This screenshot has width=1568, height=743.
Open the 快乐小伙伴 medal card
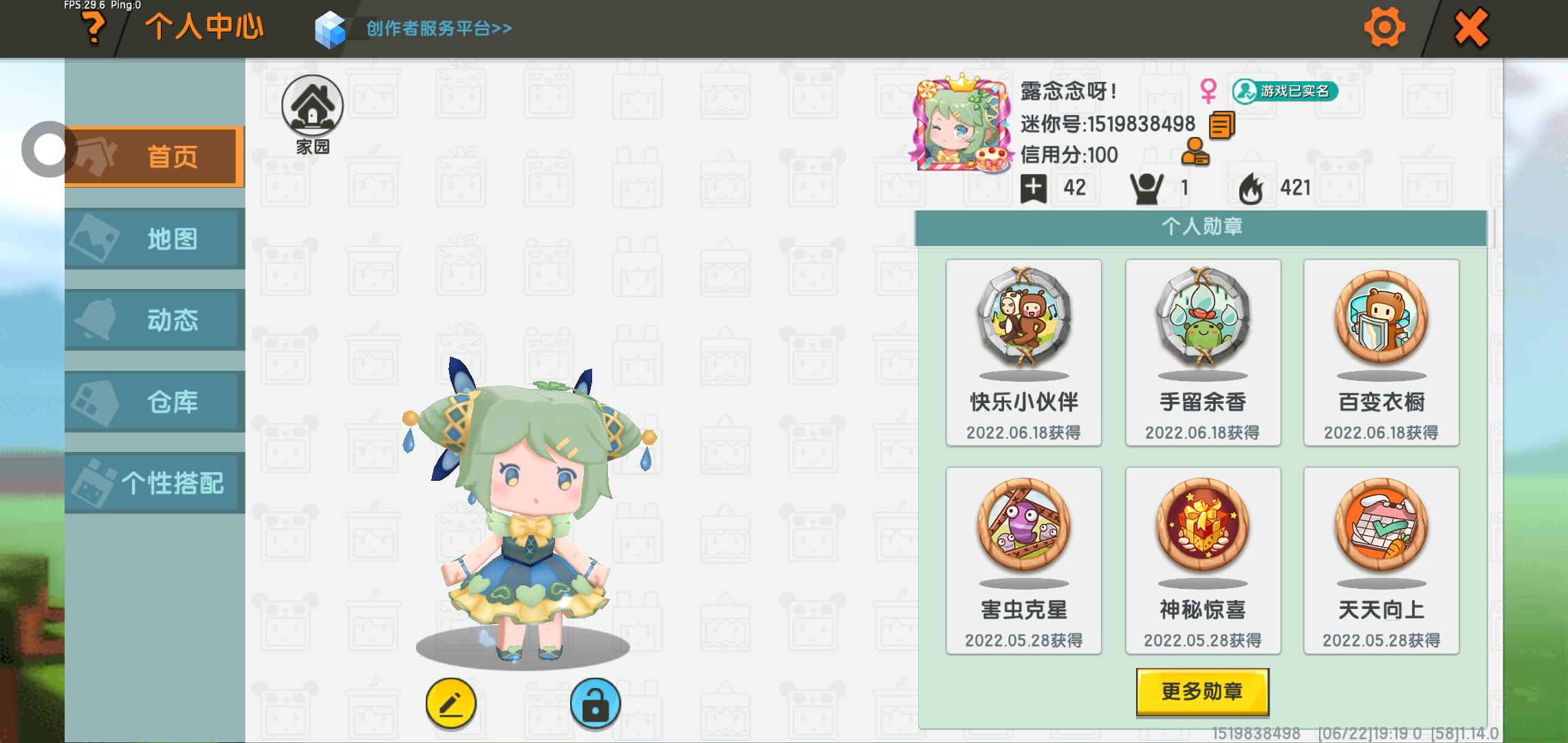(1023, 353)
